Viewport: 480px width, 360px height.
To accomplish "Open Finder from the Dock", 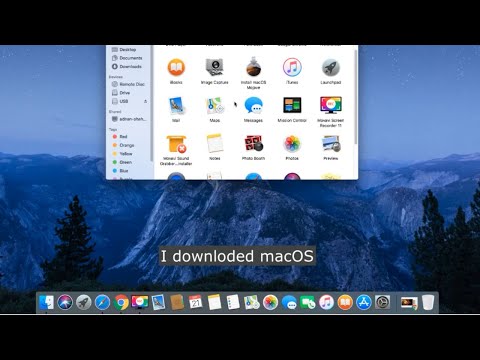I will pyautogui.click(x=46, y=303).
